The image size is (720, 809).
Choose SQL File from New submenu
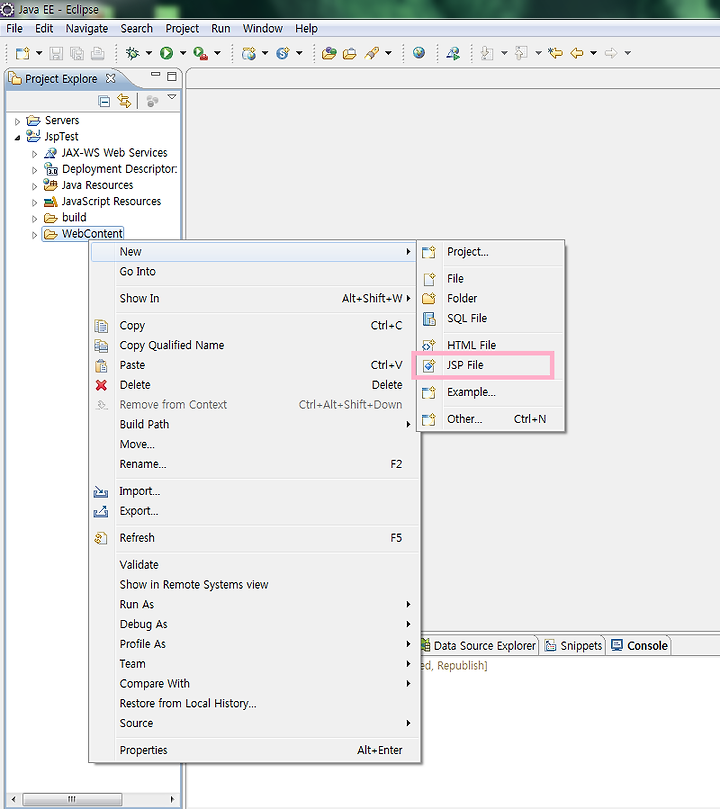[x=490, y=318]
